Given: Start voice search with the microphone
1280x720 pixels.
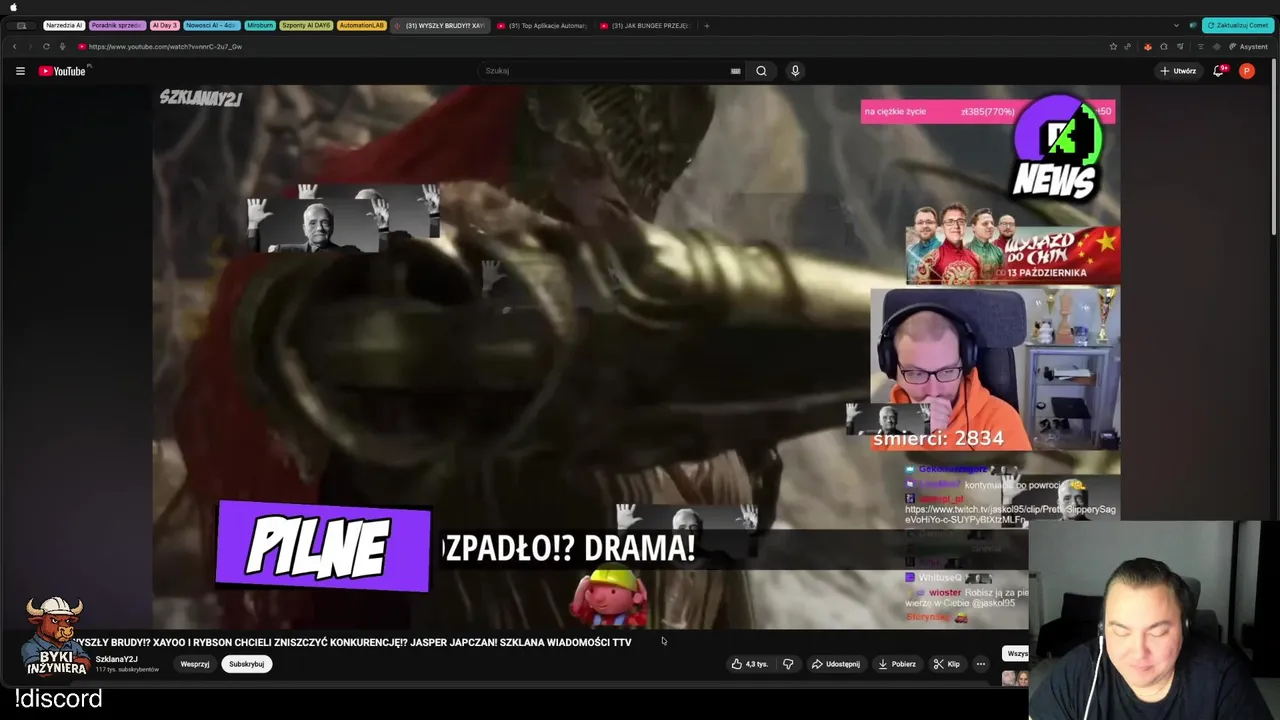Looking at the screenshot, I should [795, 71].
